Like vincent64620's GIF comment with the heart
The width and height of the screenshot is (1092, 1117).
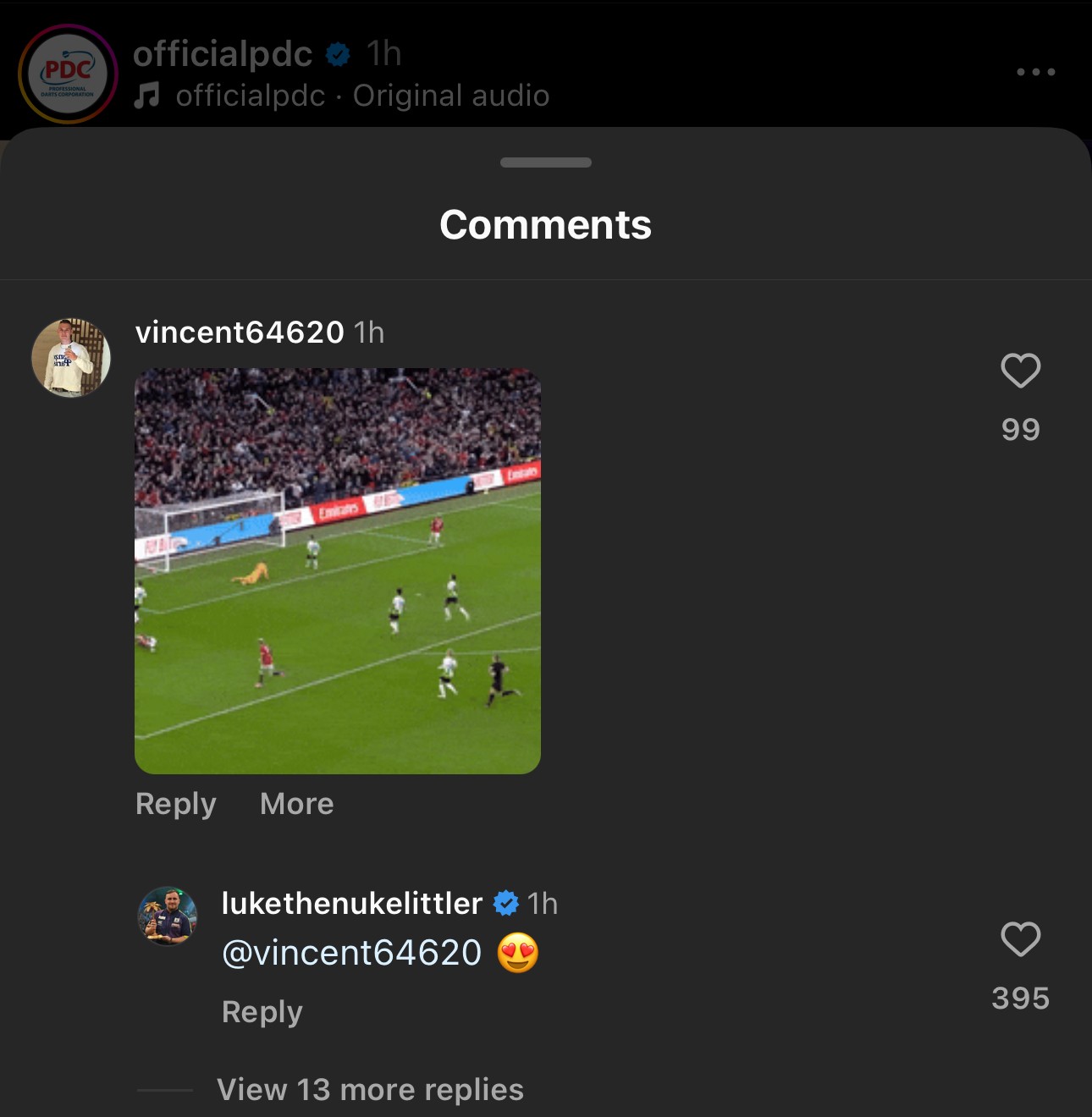[1020, 371]
